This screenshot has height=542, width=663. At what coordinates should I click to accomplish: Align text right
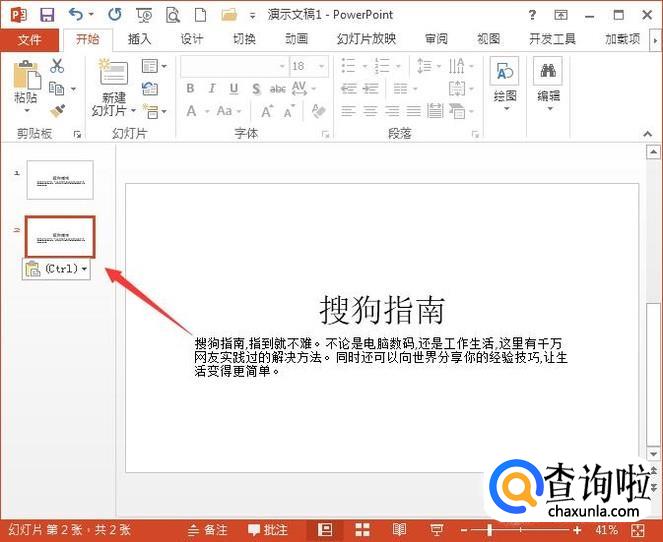(392, 112)
